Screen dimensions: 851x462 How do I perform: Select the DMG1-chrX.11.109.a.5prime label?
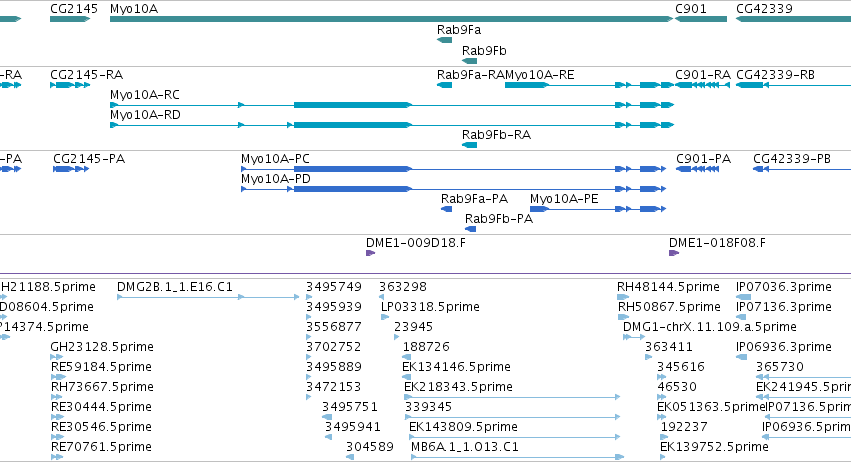pyautogui.click(x=710, y=327)
